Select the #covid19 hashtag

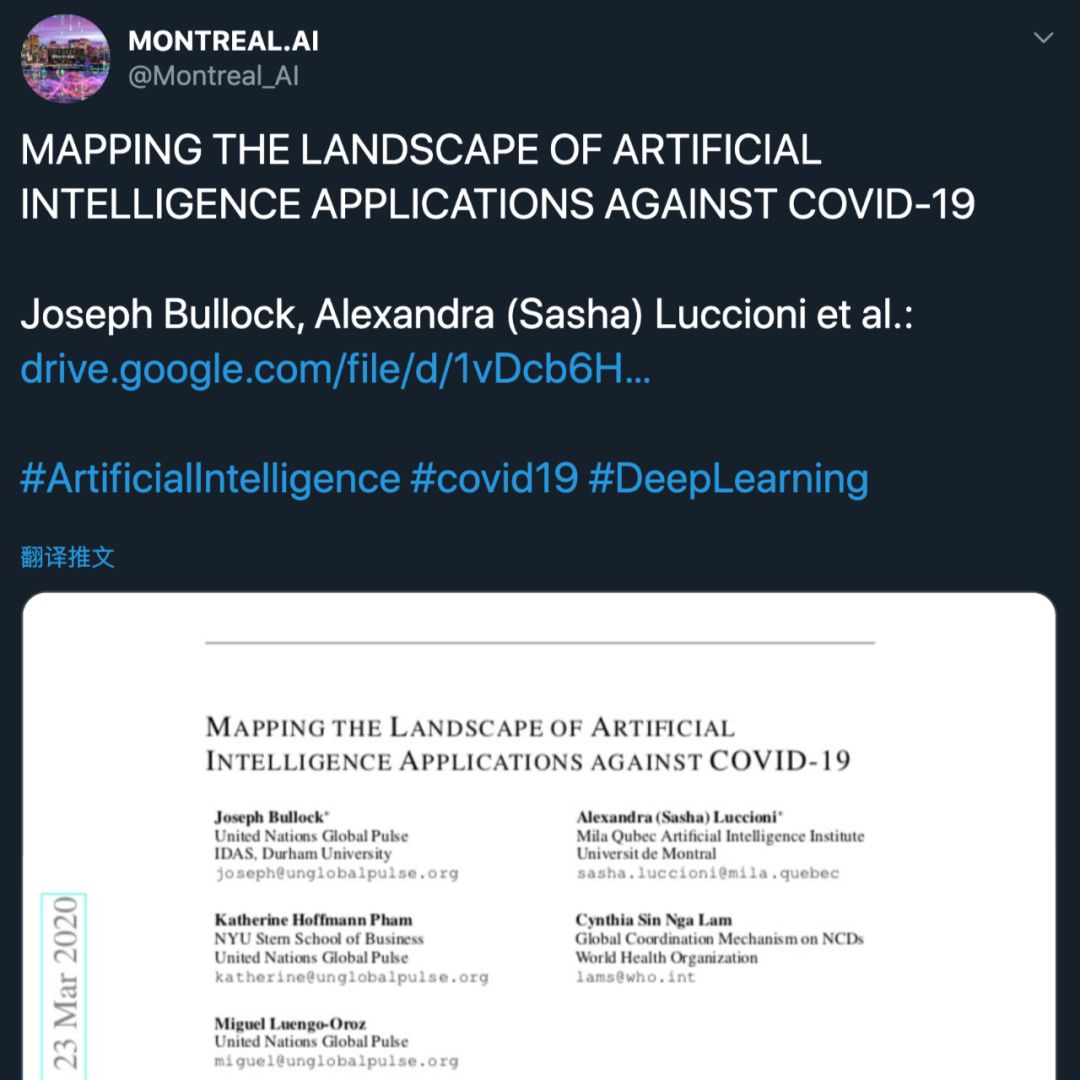(494, 478)
